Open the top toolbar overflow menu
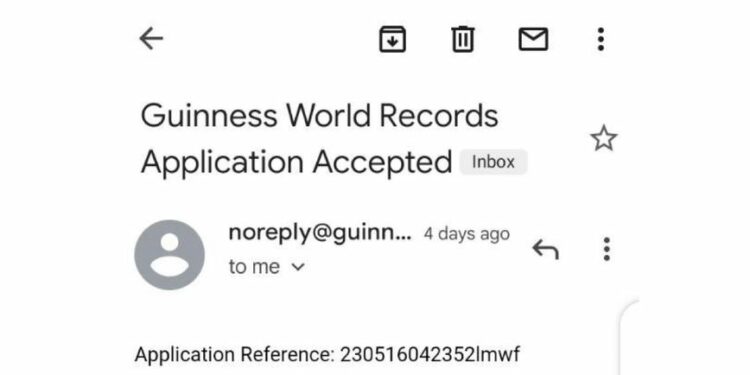This screenshot has height=375, width=750. (601, 39)
